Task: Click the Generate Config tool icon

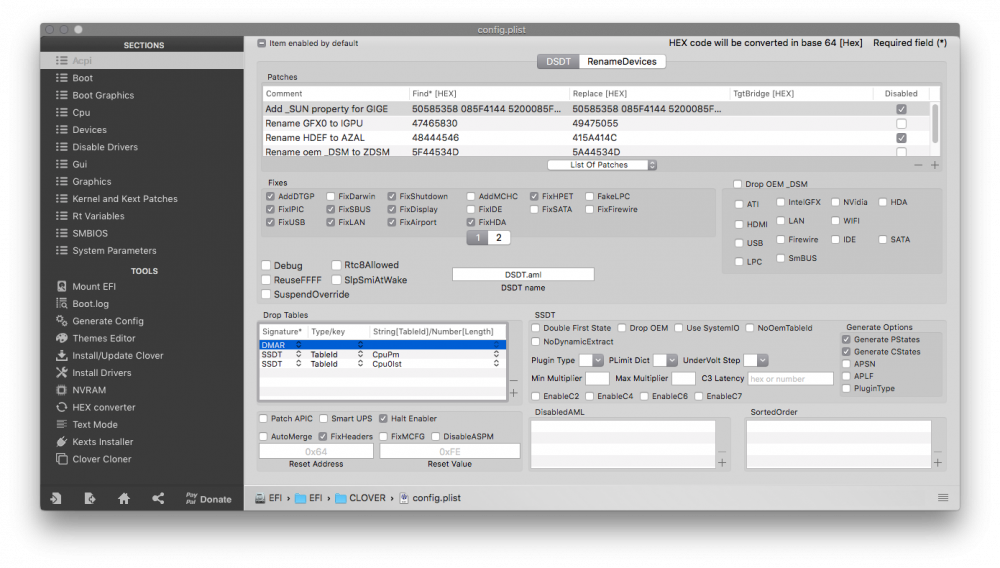Action: point(61,321)
